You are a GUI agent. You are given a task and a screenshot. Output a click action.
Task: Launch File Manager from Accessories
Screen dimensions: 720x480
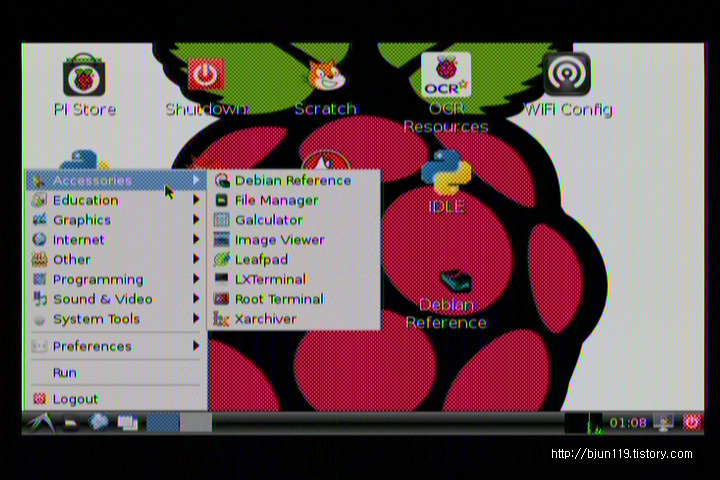pyautogui.click(x=294, y=200)
